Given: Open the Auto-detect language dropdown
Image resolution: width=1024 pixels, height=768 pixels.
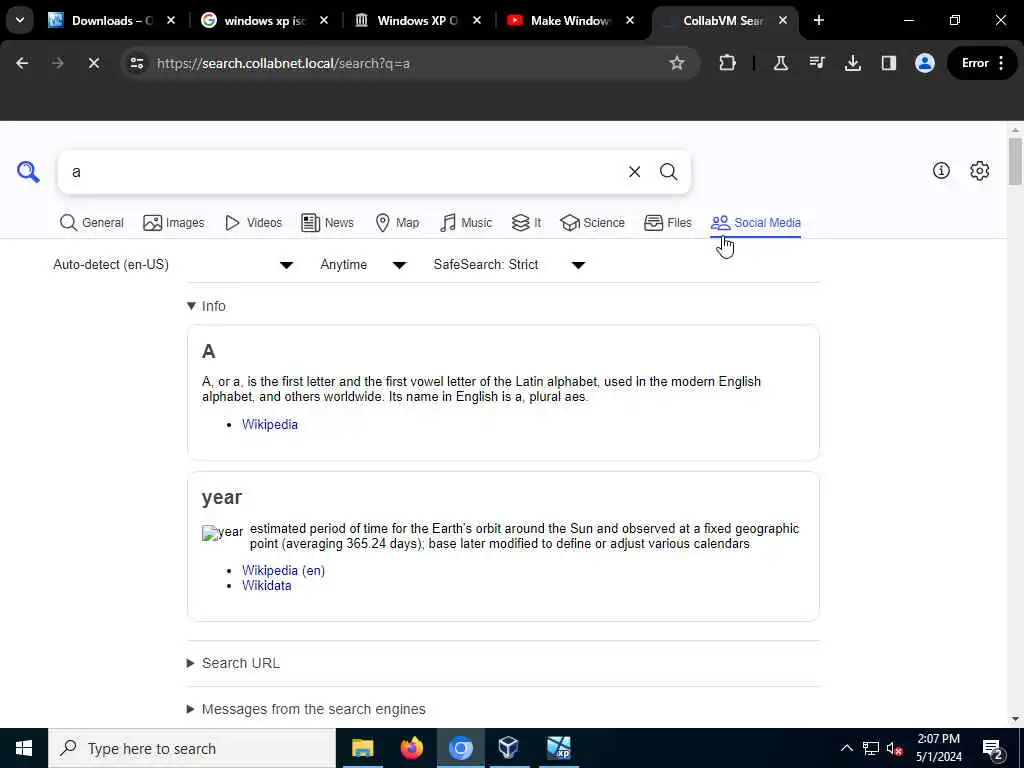Looking at the screenshot, I should pos(173,264).
